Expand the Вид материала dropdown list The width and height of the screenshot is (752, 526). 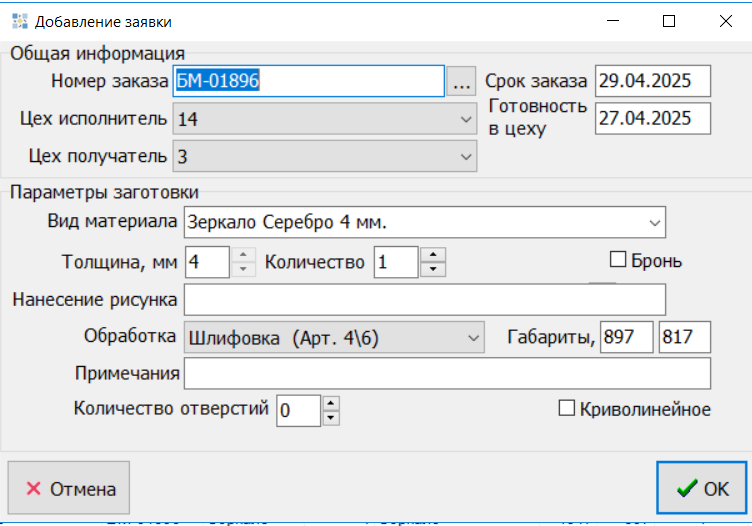coord(654,221)
